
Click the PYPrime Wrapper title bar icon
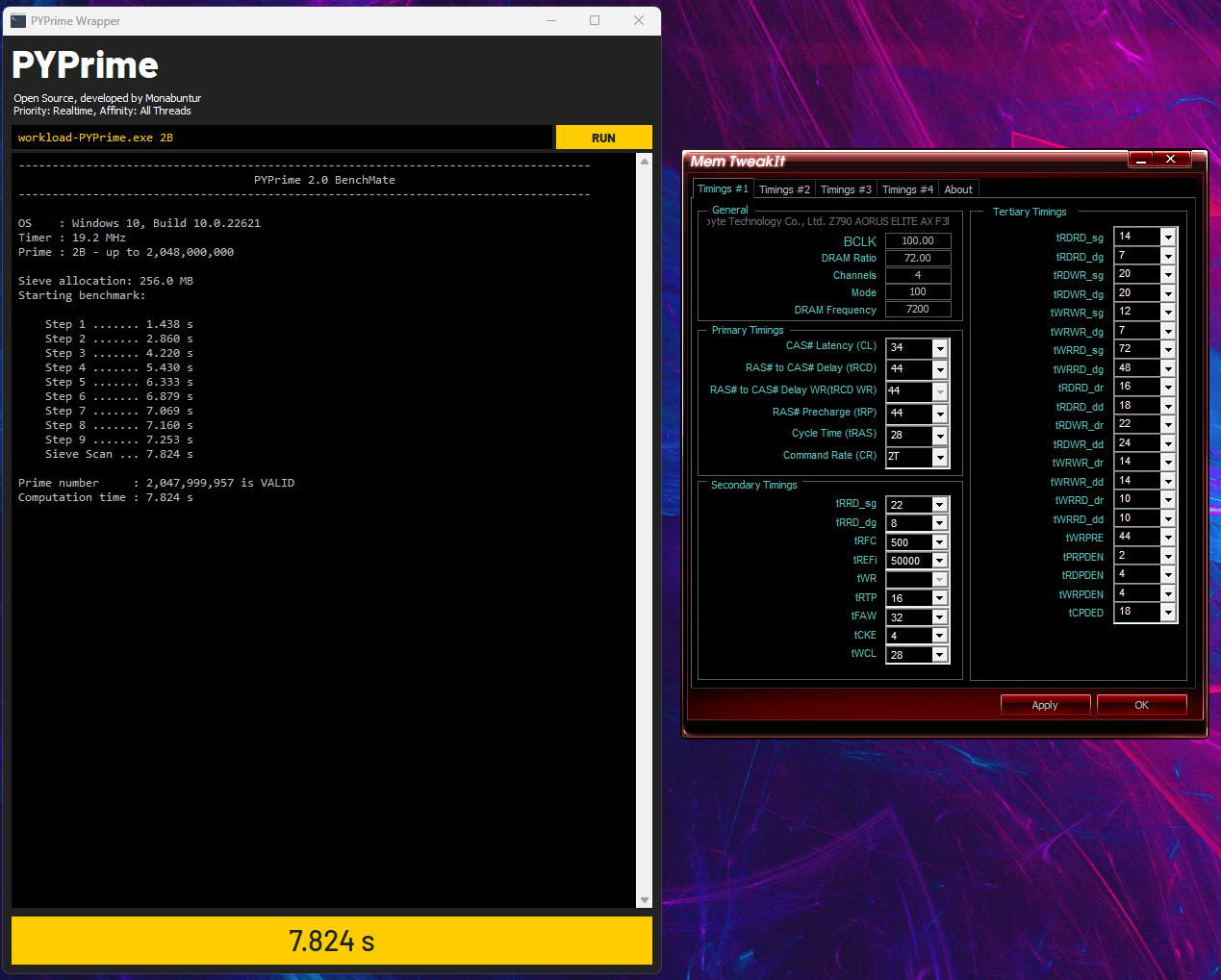18,20
